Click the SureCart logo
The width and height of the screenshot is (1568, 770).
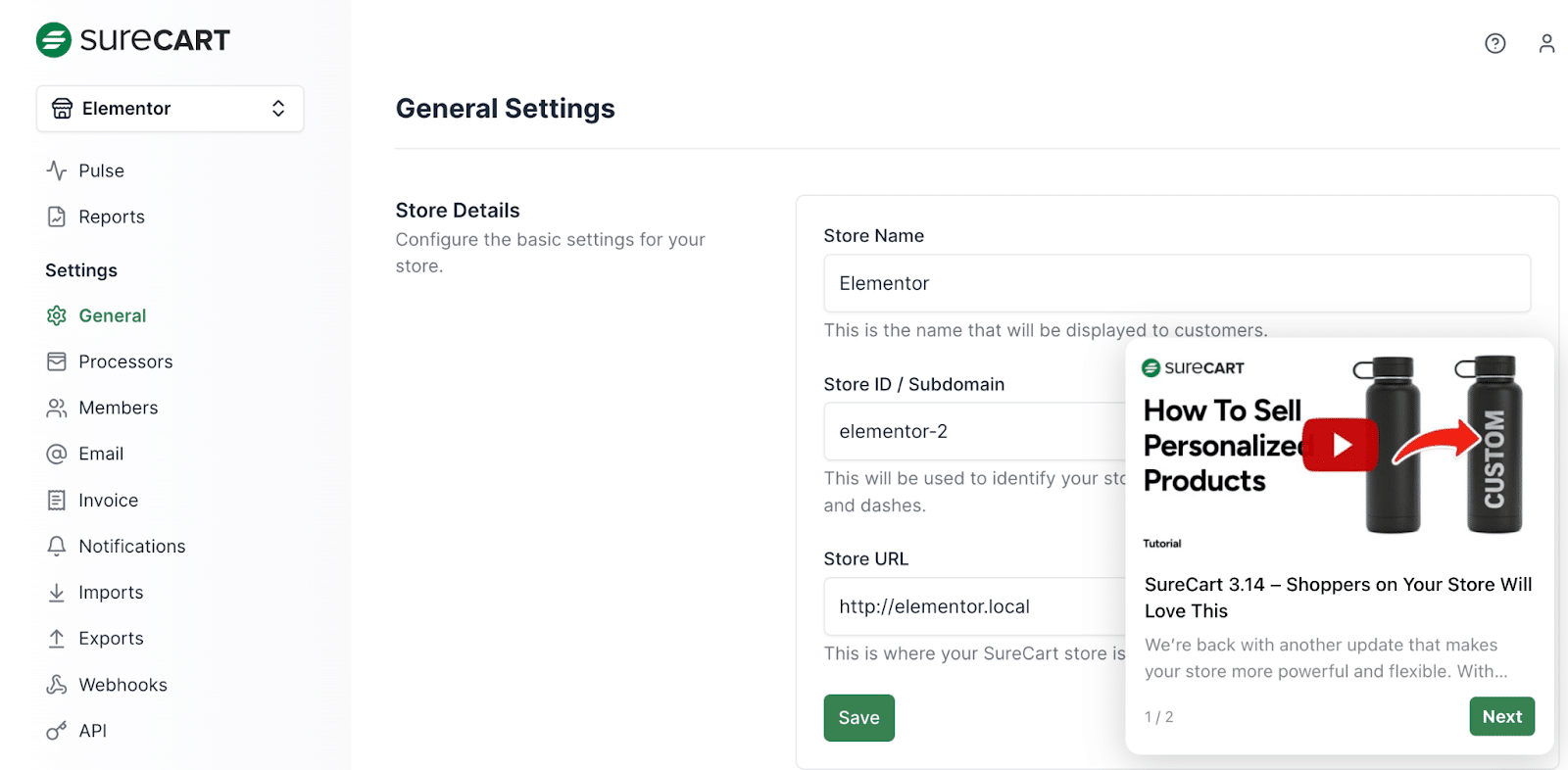tap(132, 40)
